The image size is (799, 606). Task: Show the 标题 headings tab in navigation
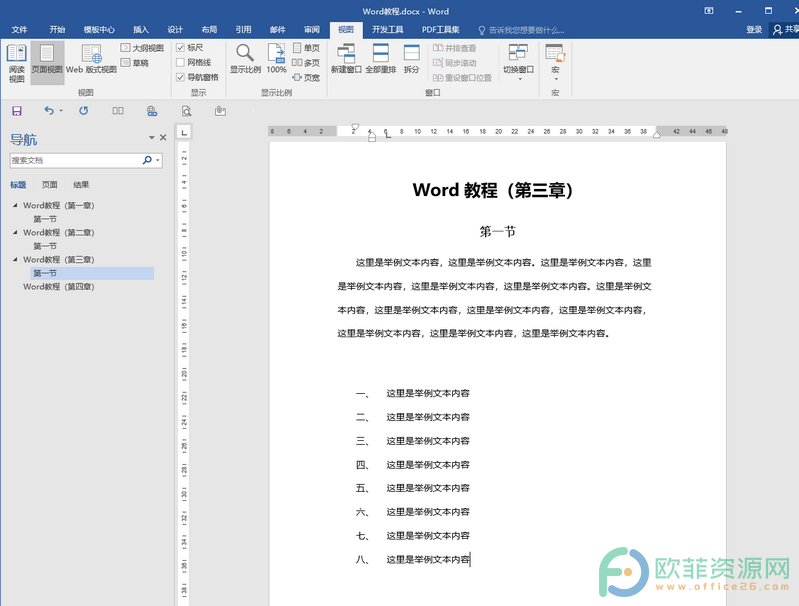coord(18,185)
